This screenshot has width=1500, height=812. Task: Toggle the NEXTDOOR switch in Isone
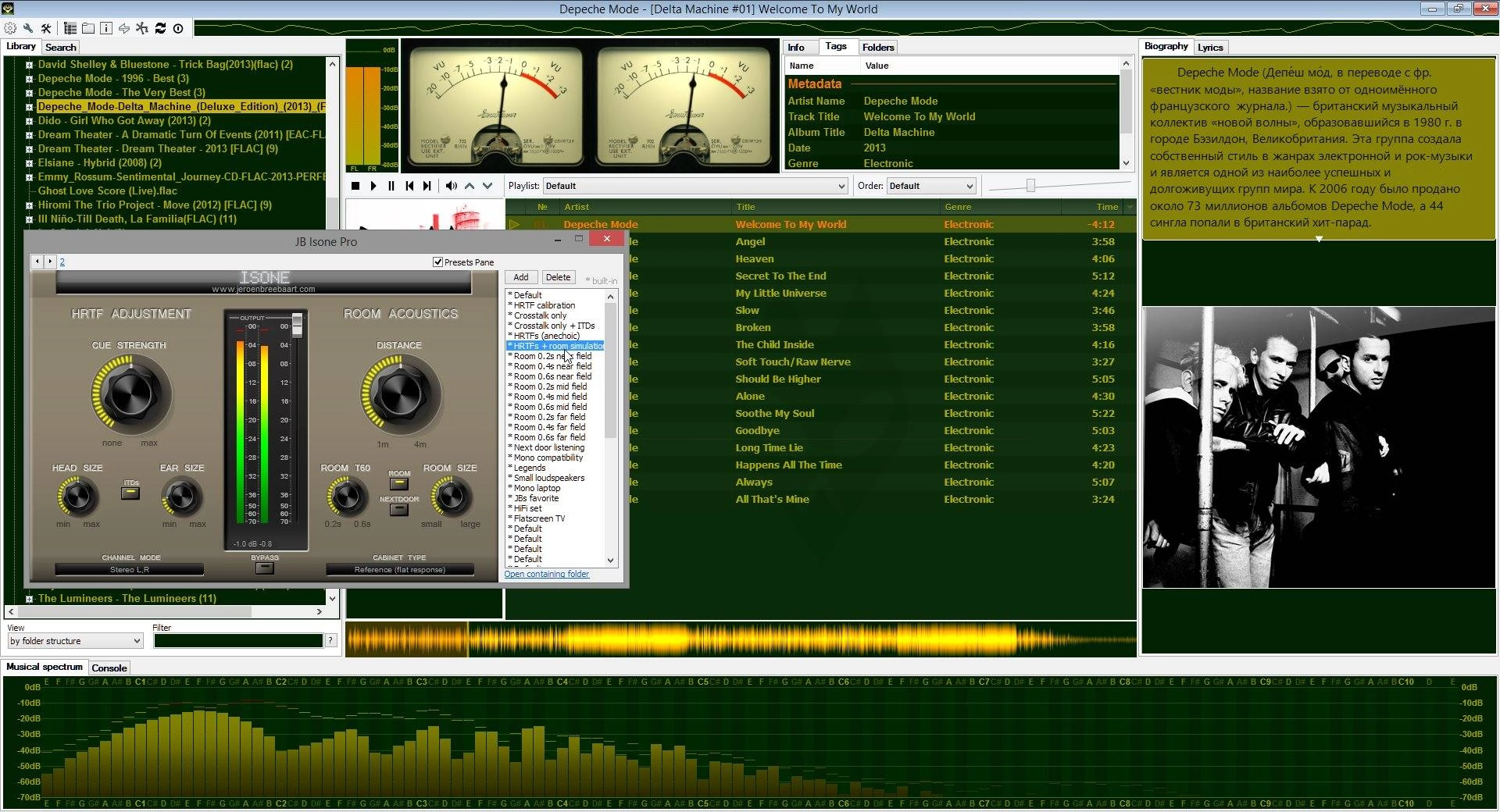click(x=398, y=509)
